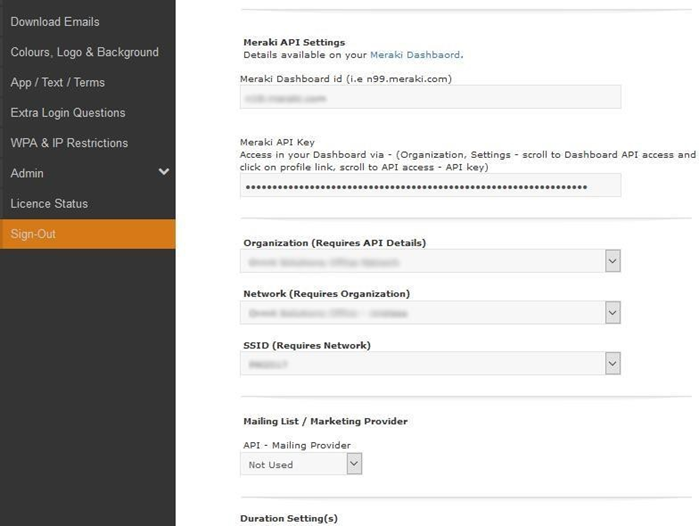The height and width of the screenshot is (526, 699).
Task: Select App / Text / Terms menu item
Action: point(57,82)
